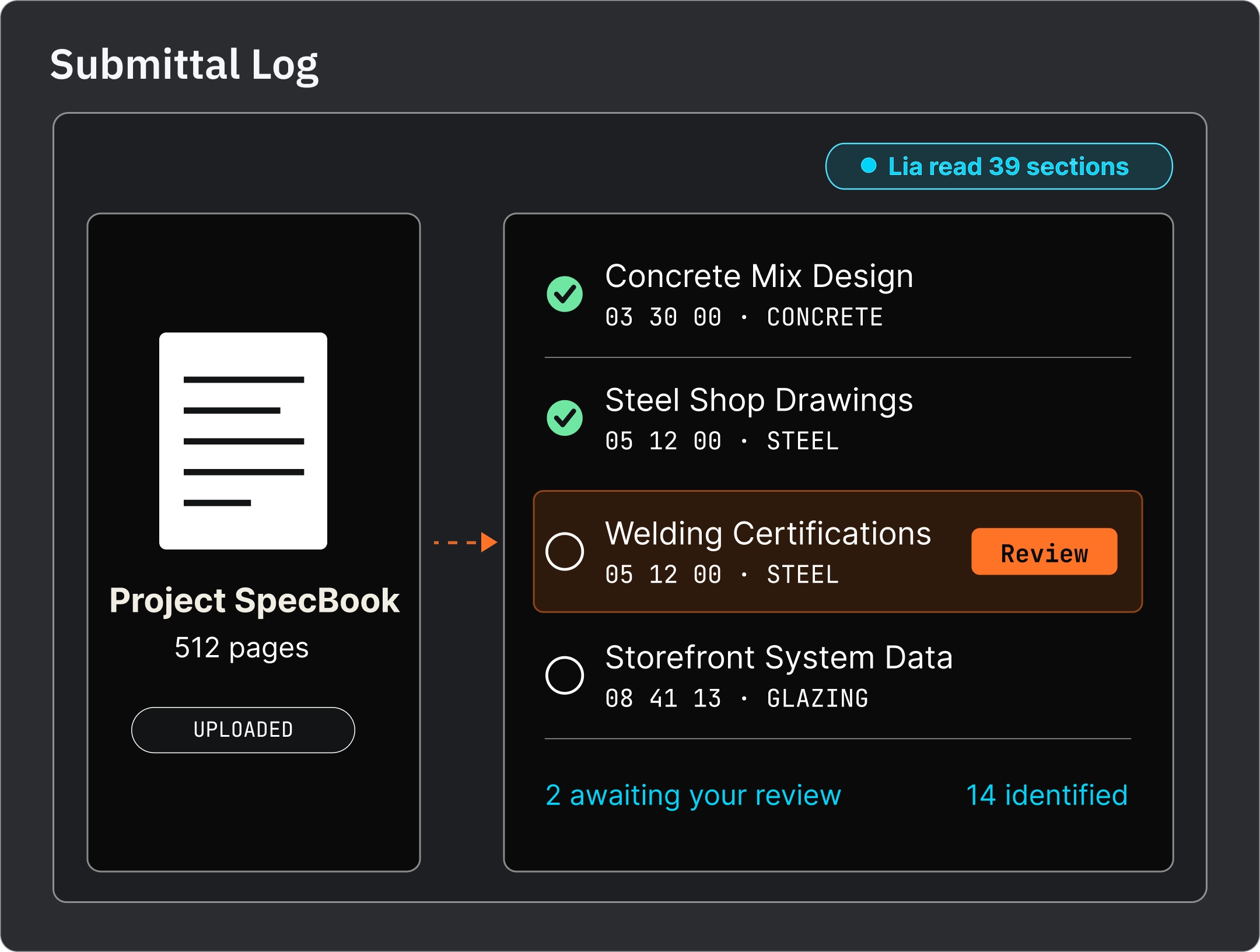Select the Storefront System Data title
The image size is (1260, 952).
tap(779, 658)
